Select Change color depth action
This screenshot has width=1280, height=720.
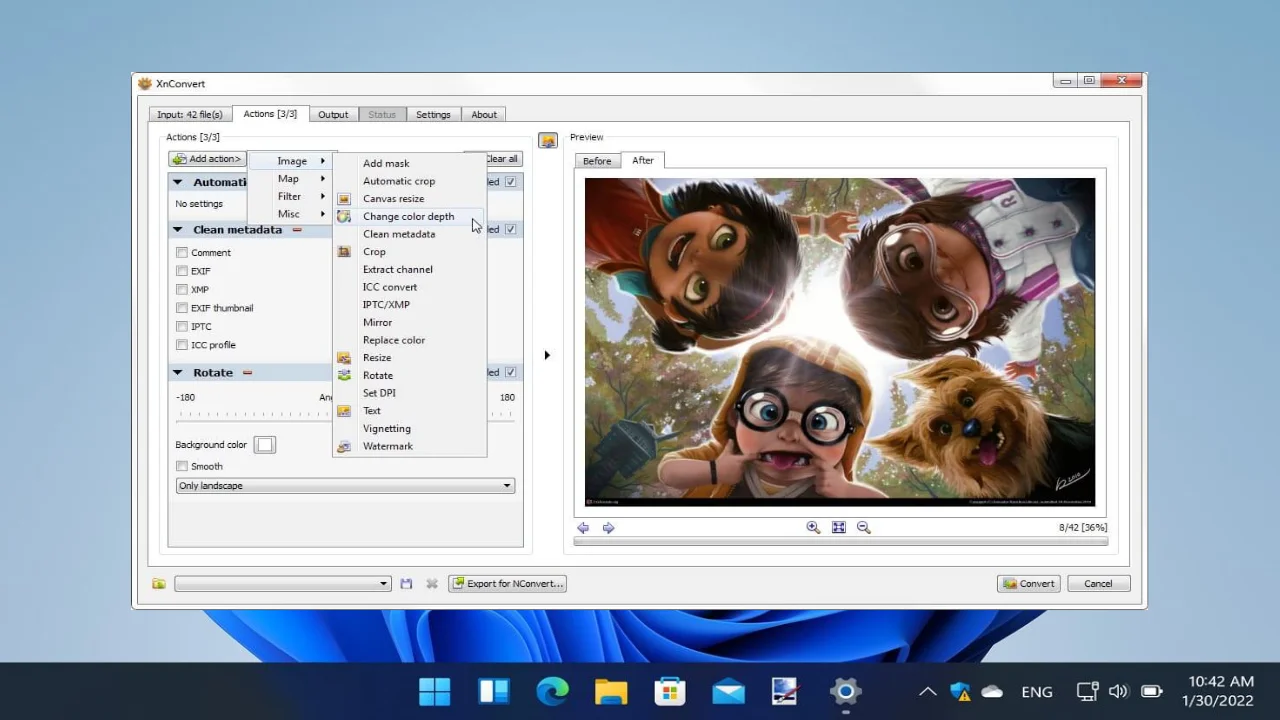tap(410, 216)
